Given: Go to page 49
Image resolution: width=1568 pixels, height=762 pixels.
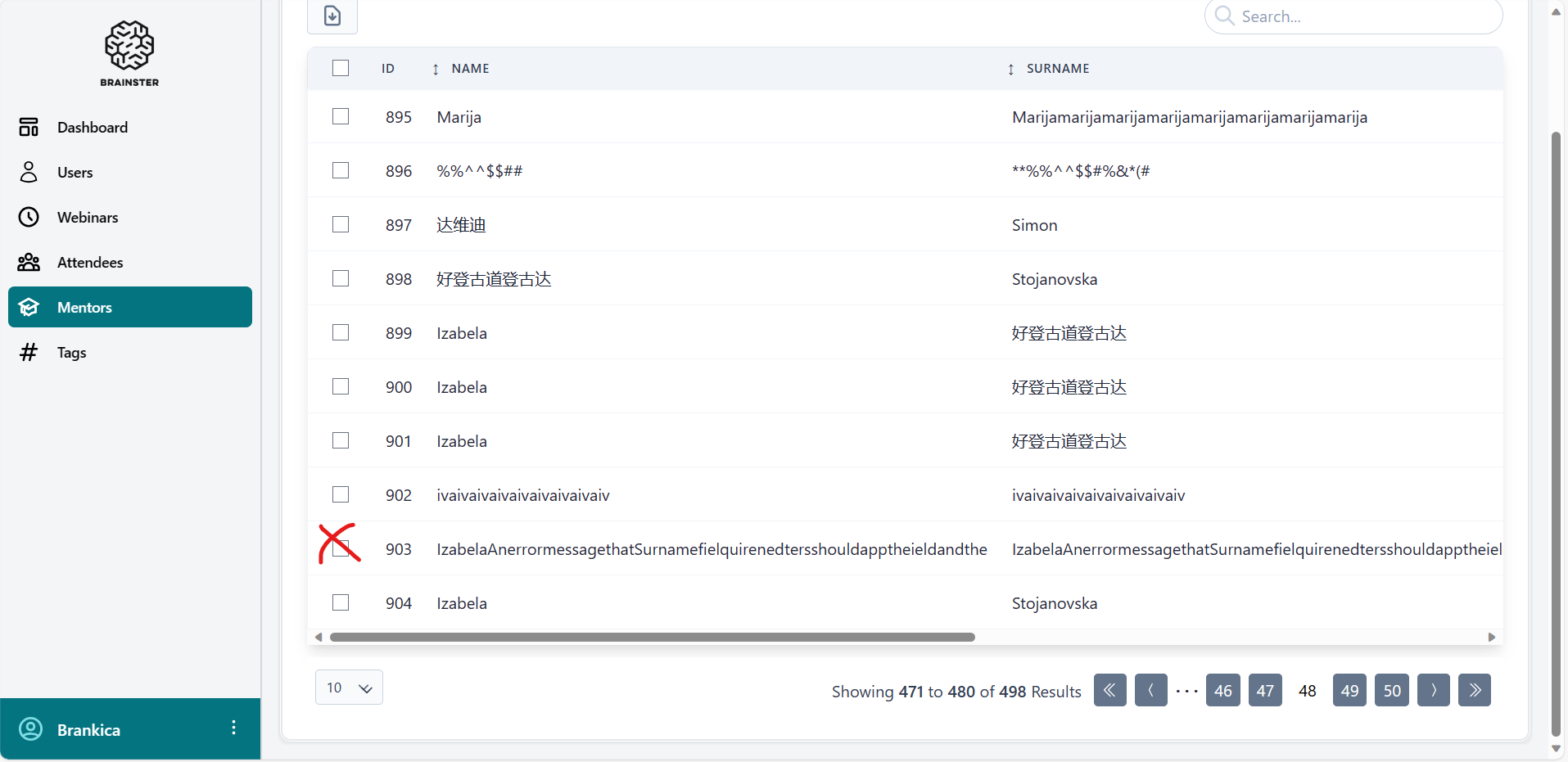Looking at the screenshot, I should pos(1349,690).
